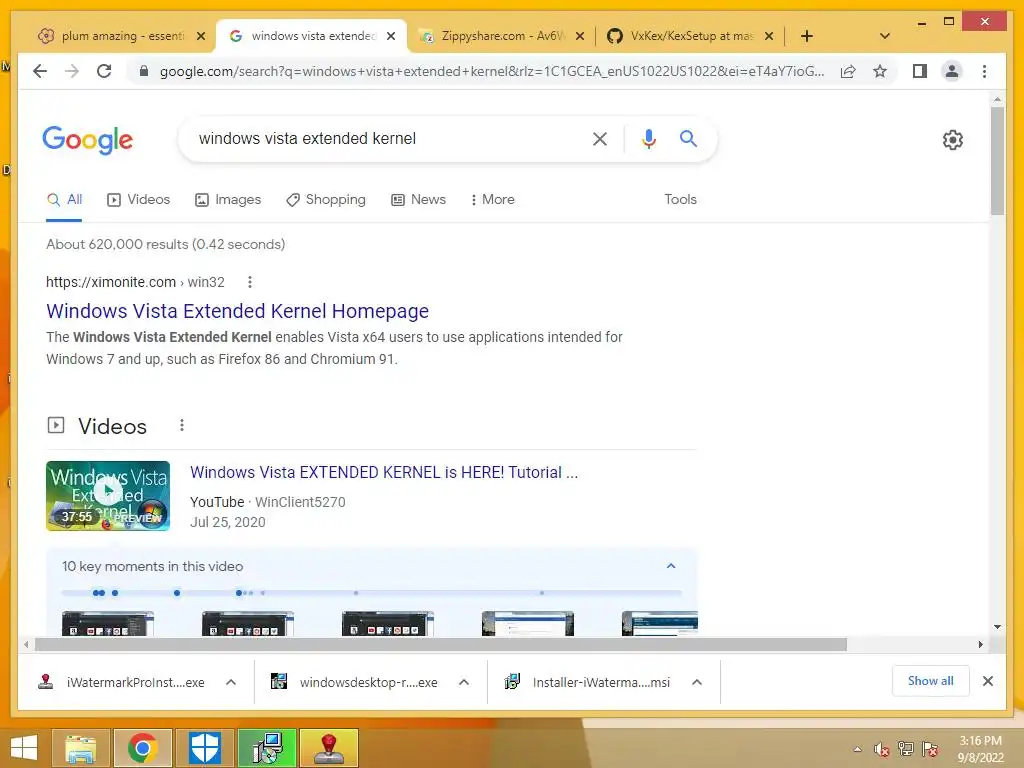Close the windows vista extended tab

(x=391, y=36)
